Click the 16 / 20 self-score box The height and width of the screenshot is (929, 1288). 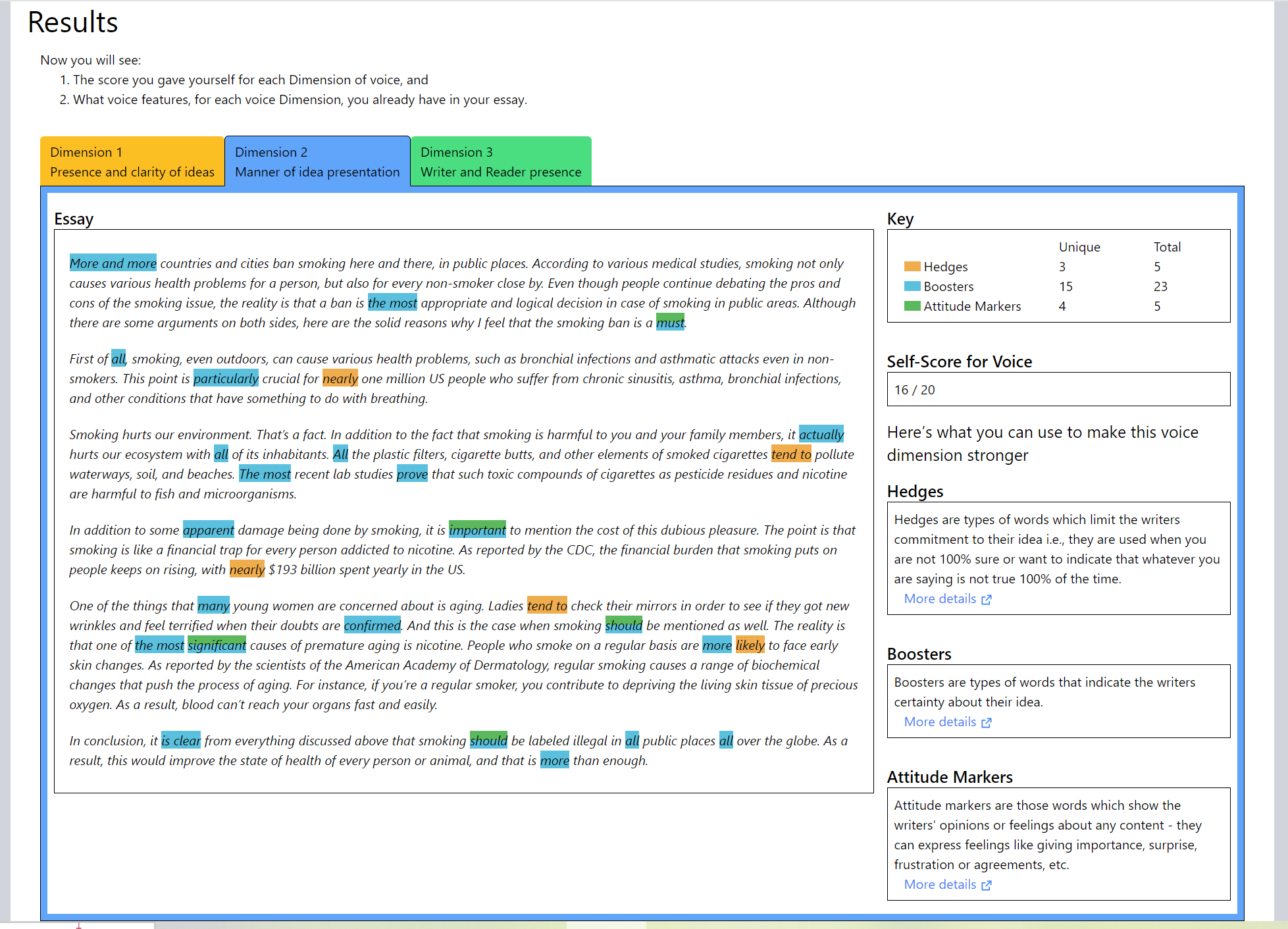coord(1058,389)
